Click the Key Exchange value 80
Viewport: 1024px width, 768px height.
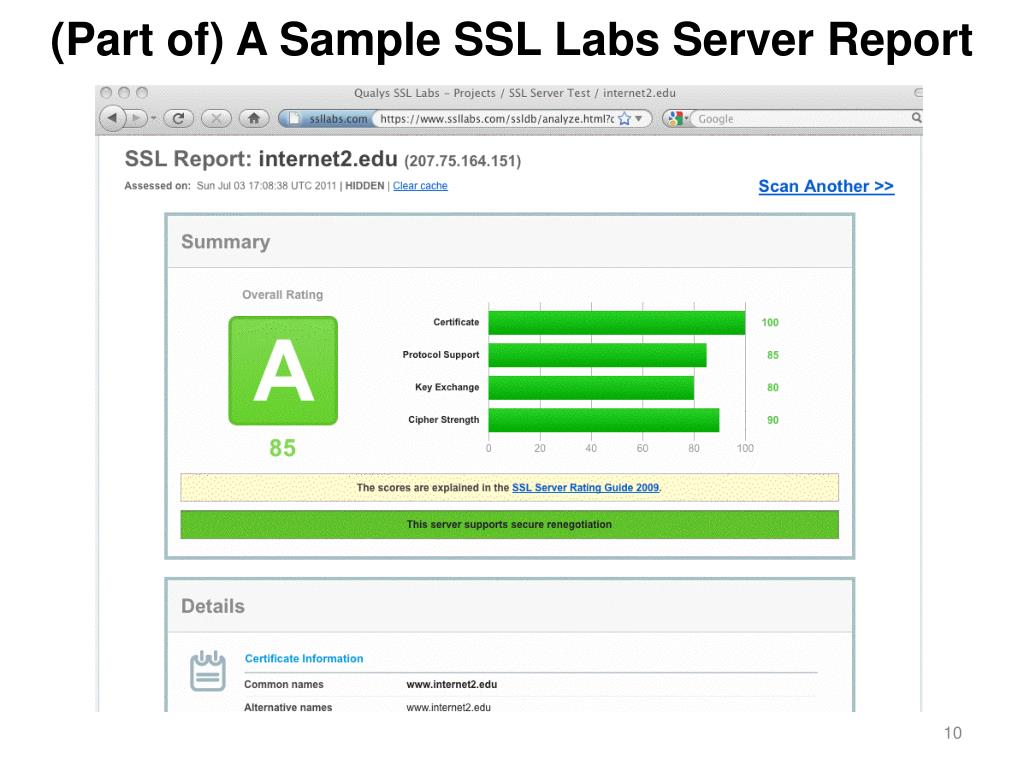pyautogui.click(x=773, y=388)
